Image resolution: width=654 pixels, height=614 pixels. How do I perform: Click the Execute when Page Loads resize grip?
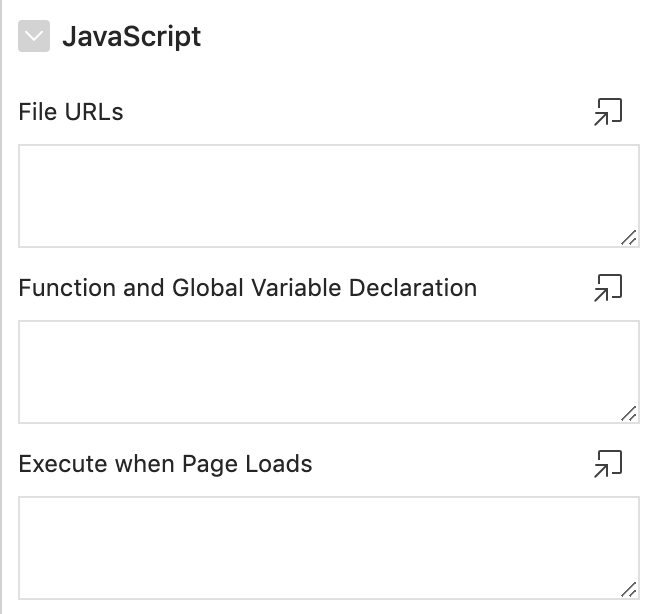tap(628, 589)
